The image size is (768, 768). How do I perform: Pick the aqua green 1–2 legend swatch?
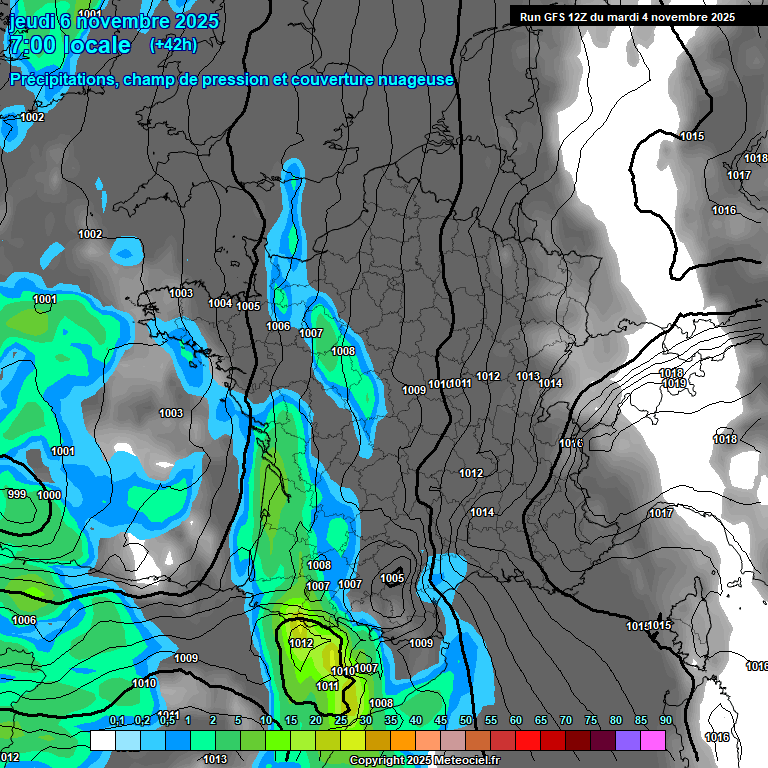[x=203, y=740]
